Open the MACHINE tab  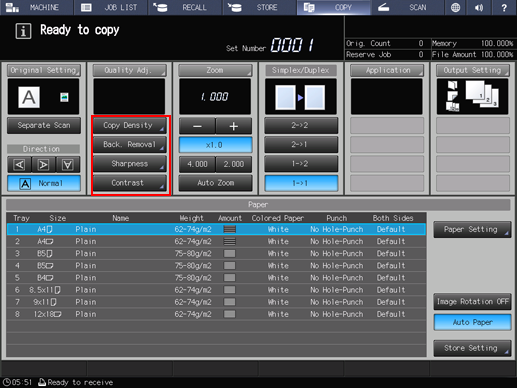[36, 7]
